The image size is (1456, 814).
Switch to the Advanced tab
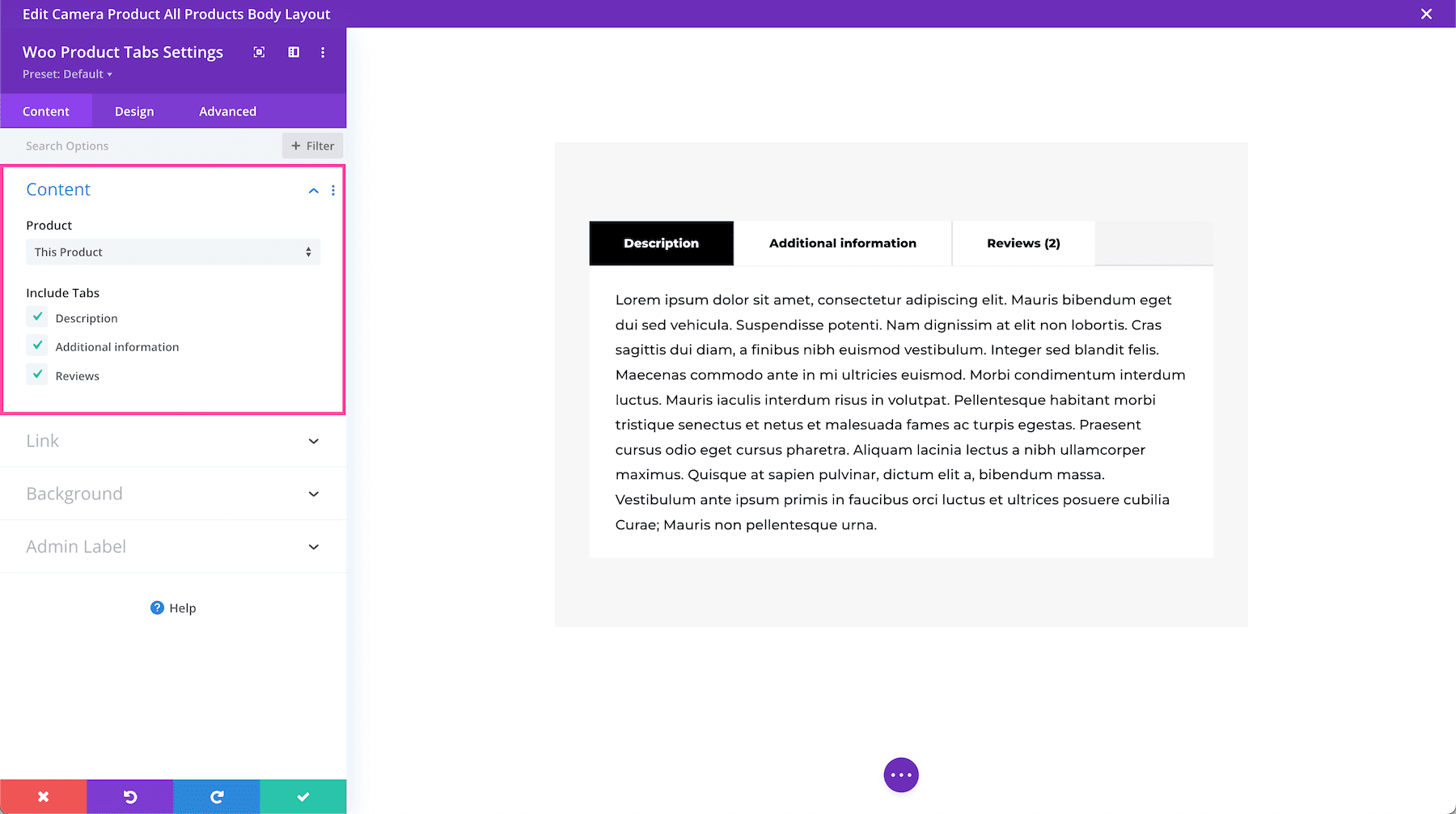coord(228,111)
